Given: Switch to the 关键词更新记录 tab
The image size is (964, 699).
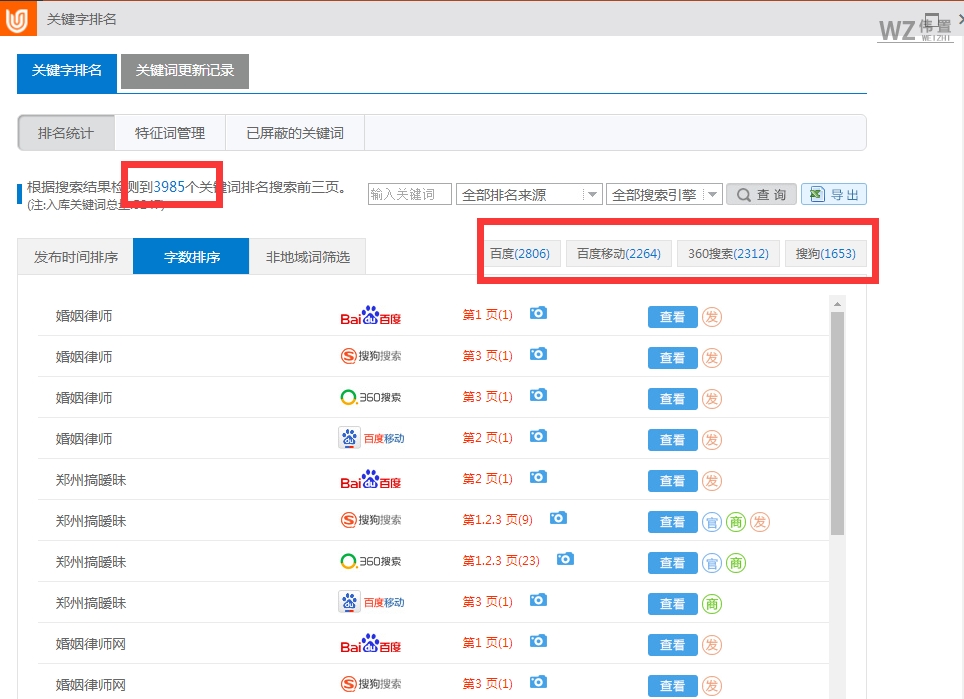Looking at the screenshot, I should 184,72.
